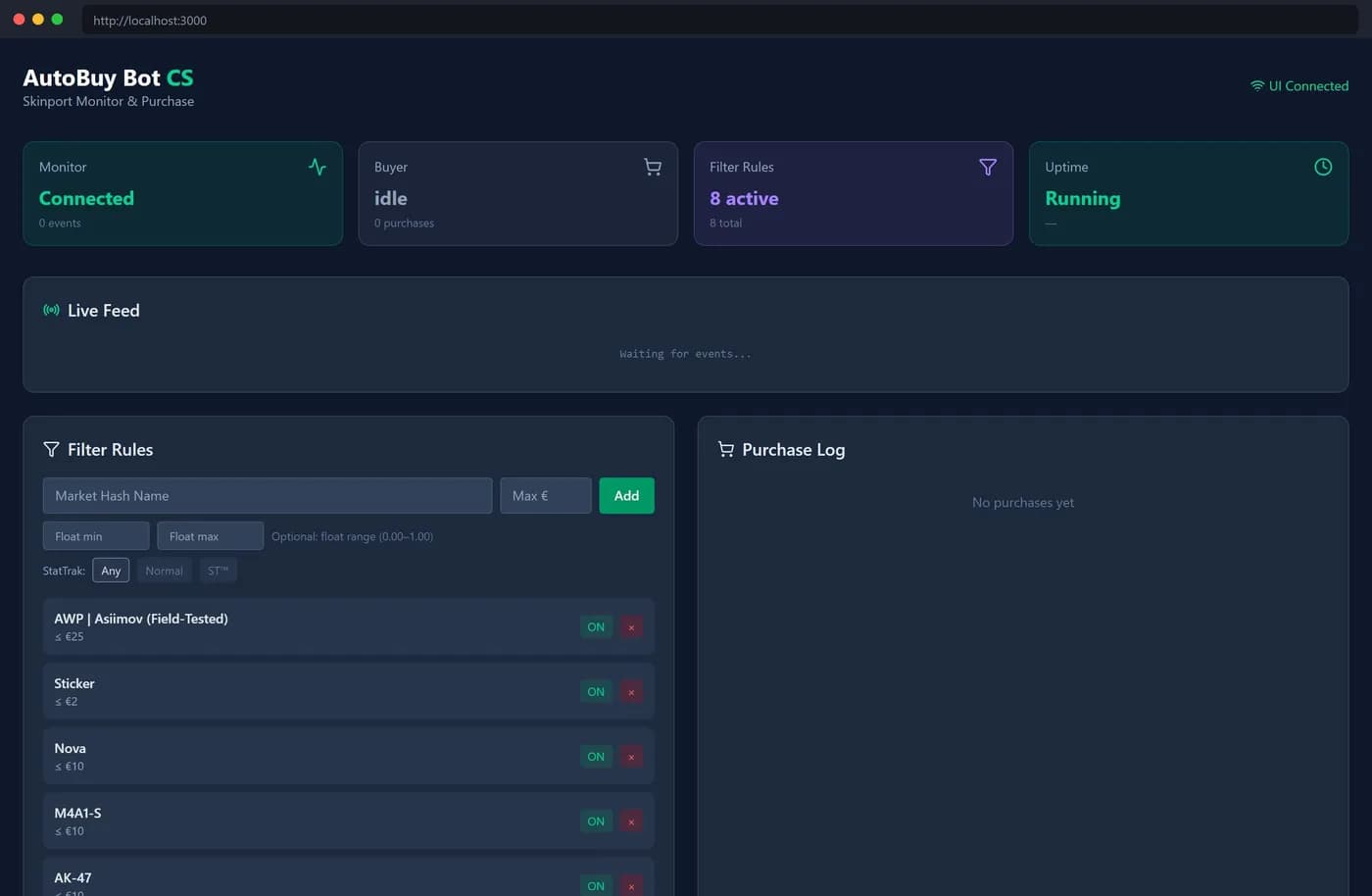Select the Float max input
1372x896 pixels.
(210, 536)
